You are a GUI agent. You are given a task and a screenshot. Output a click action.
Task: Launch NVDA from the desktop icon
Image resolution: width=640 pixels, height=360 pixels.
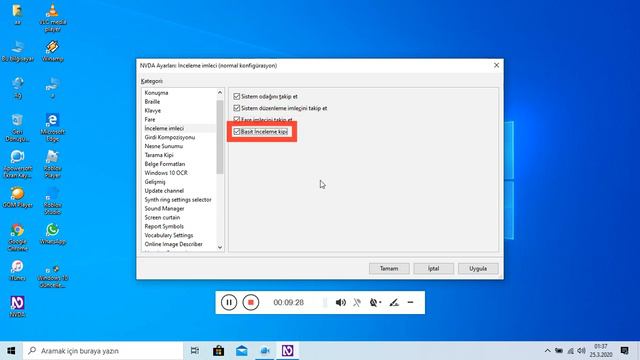18,307
